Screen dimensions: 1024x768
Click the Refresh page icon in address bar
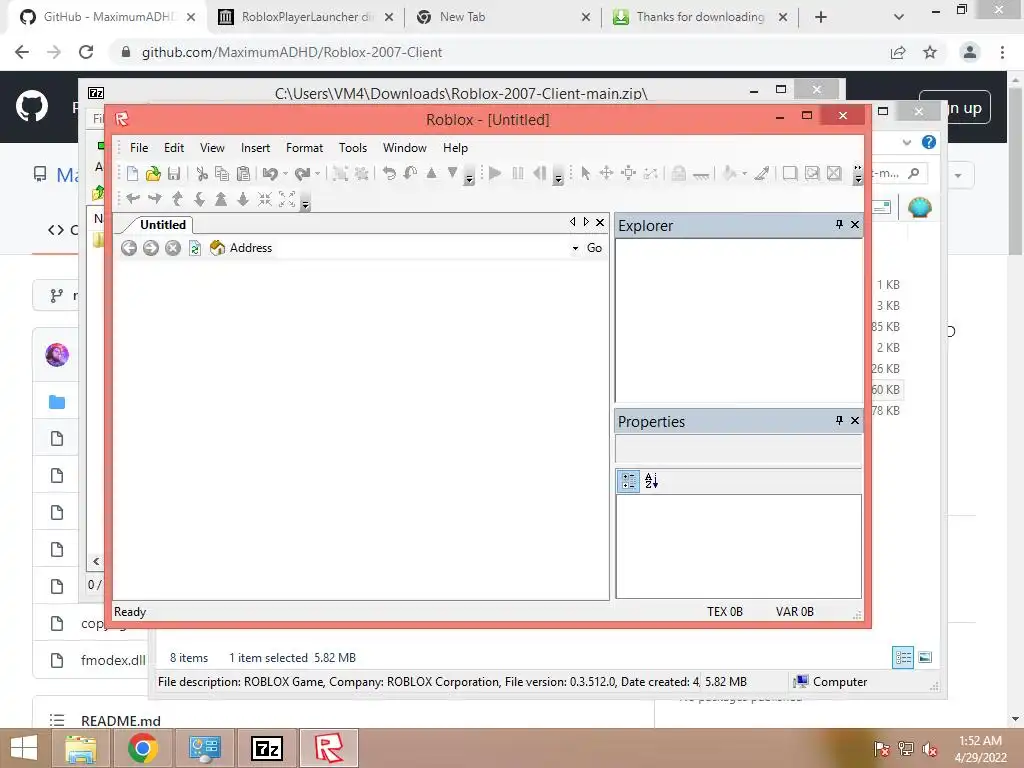(195, 248)
